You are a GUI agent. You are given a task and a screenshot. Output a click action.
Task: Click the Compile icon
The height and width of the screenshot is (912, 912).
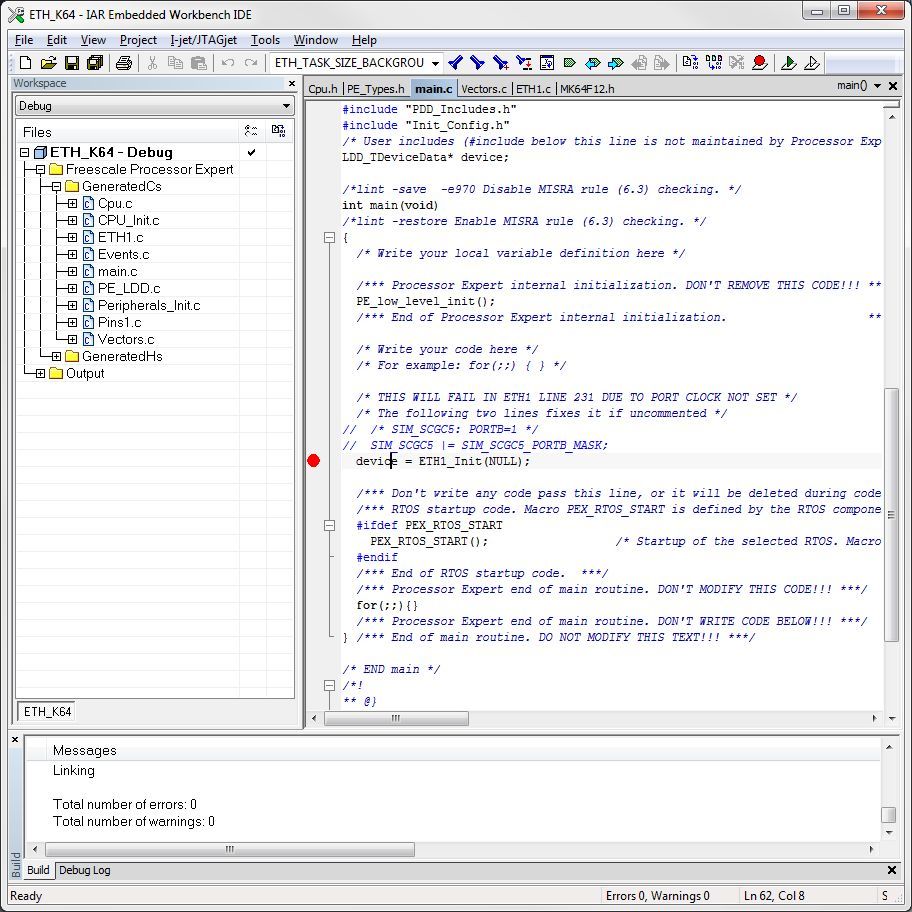pos(690,63)
